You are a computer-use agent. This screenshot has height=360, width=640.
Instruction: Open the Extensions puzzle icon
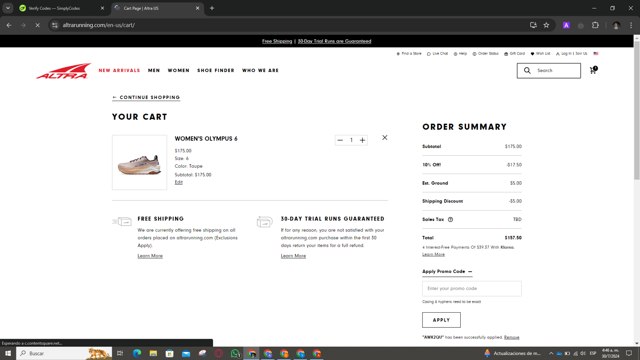click(x=595, y=25)
